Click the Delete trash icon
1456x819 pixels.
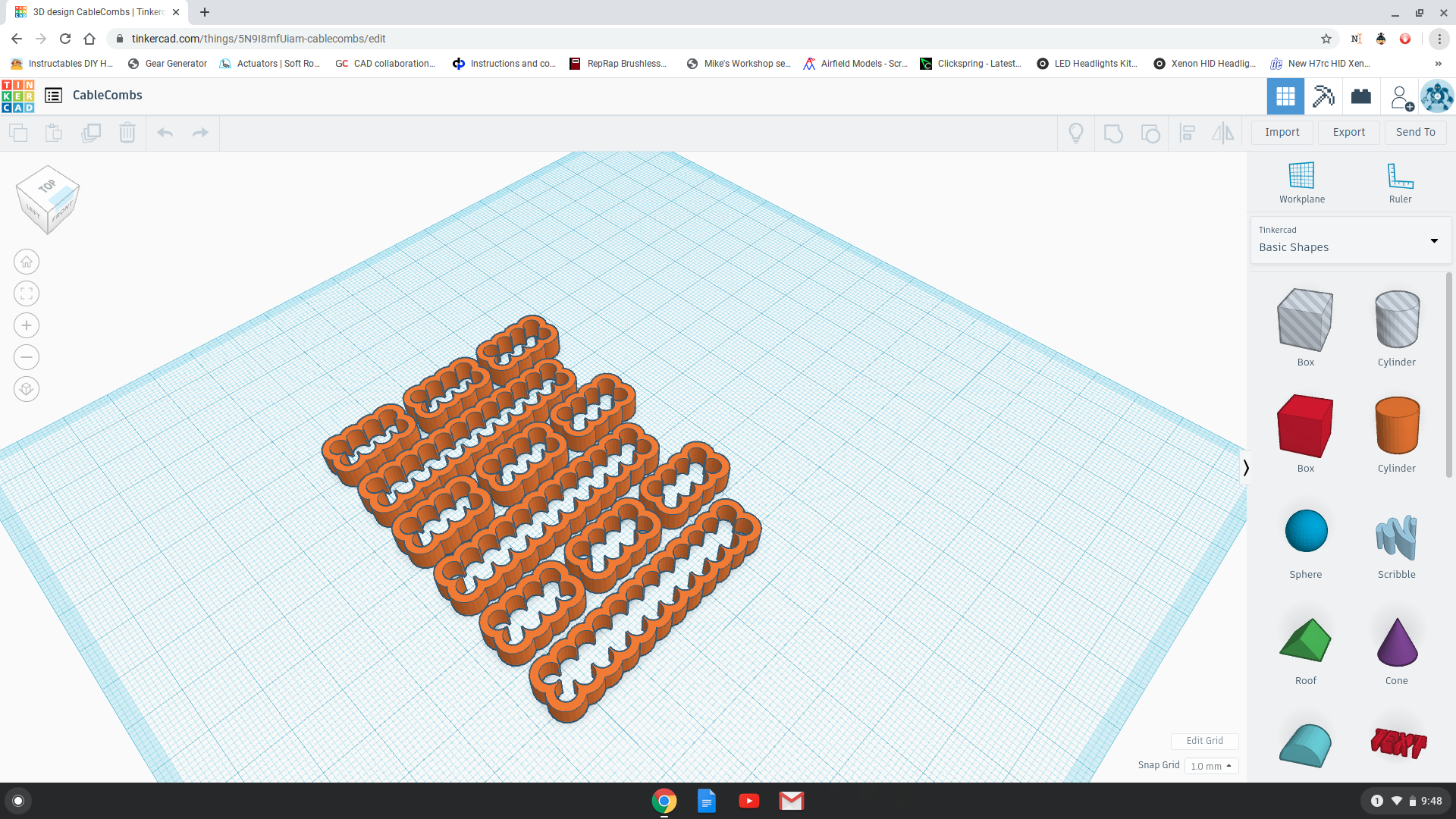tap(127, 133)
